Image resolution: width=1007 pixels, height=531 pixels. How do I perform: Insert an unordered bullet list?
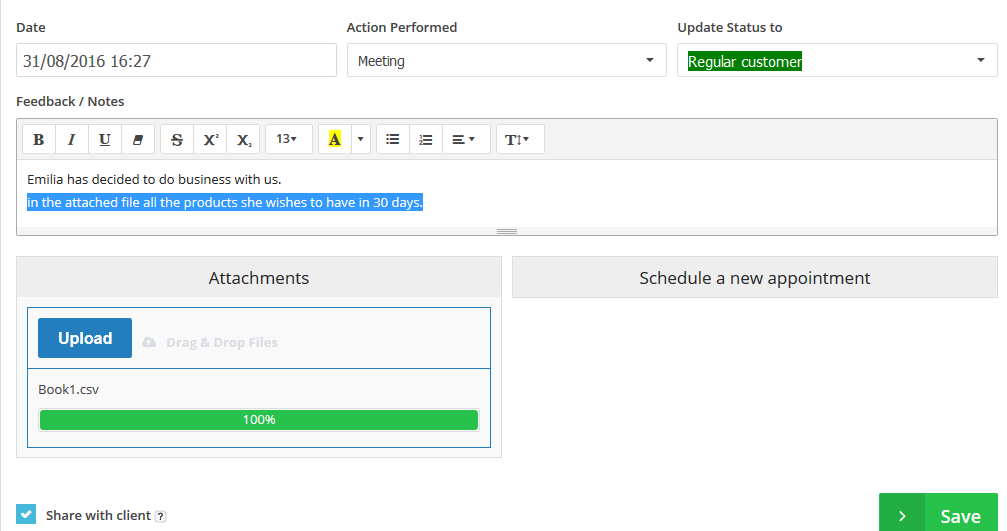coord(392,139)
